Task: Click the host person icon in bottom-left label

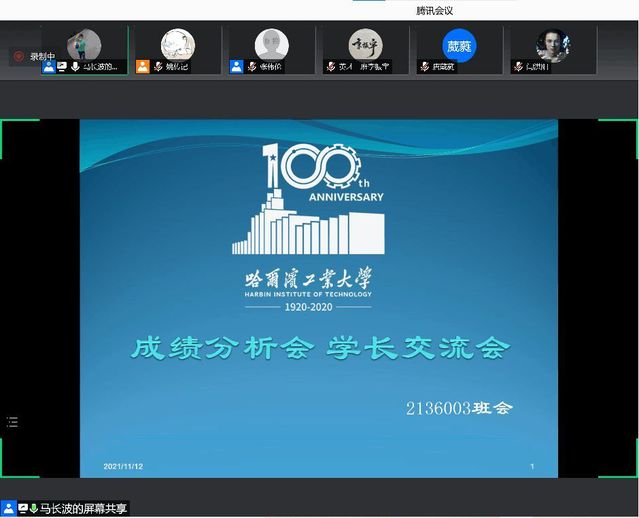Action: pyautogui.click(x=9, y=508)
